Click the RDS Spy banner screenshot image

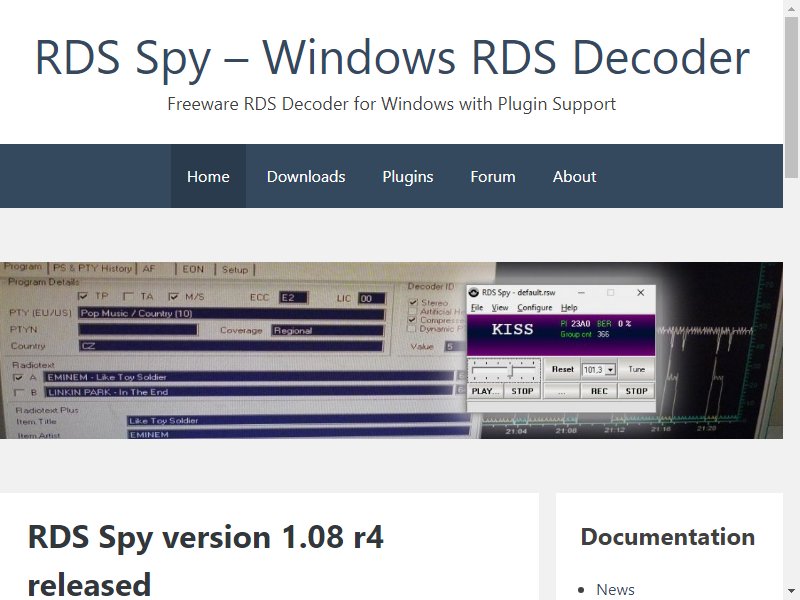[x=391, y=350]
